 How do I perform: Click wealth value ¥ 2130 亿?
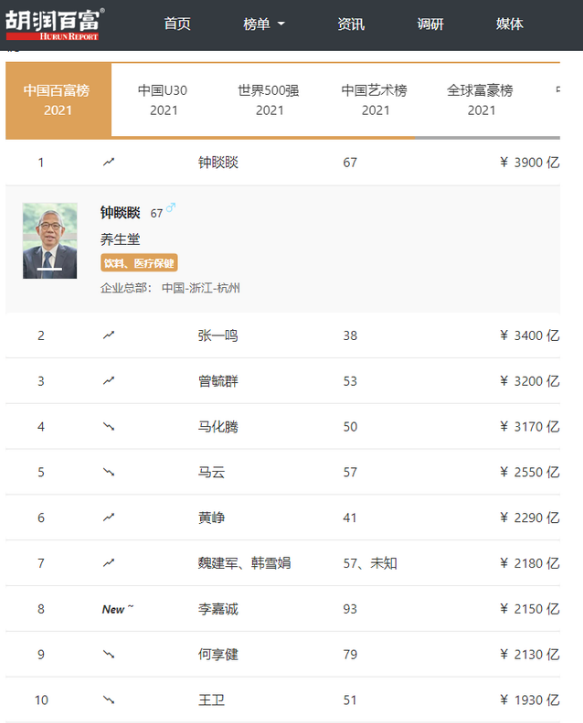tap(529, 654)
